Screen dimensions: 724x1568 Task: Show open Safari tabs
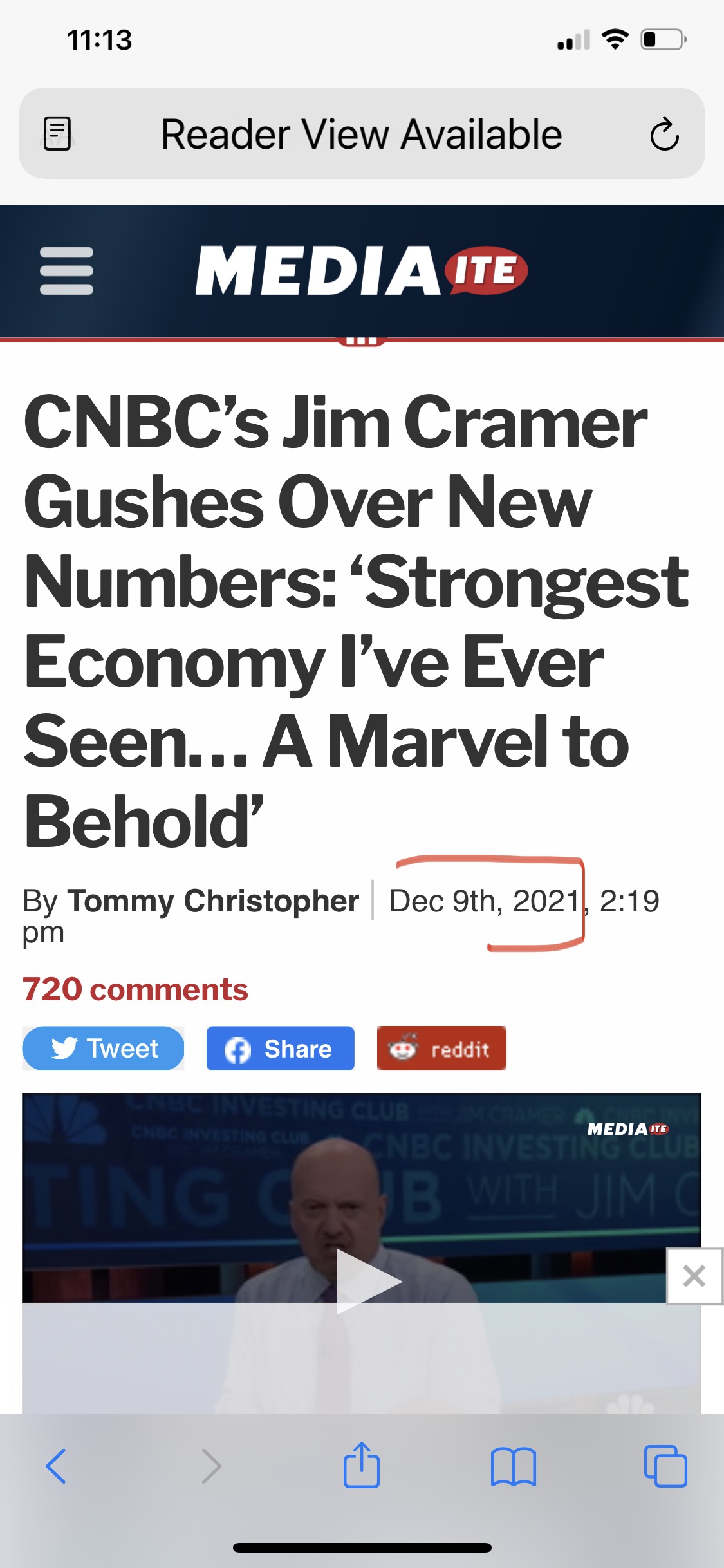pyautogui.click(x=665, y=1466)
